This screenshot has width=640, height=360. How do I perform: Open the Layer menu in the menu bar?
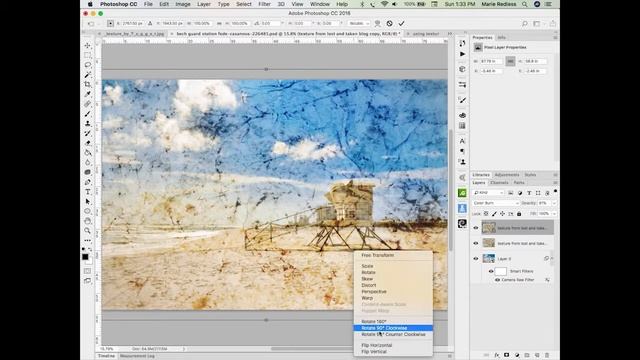point(204,4)
